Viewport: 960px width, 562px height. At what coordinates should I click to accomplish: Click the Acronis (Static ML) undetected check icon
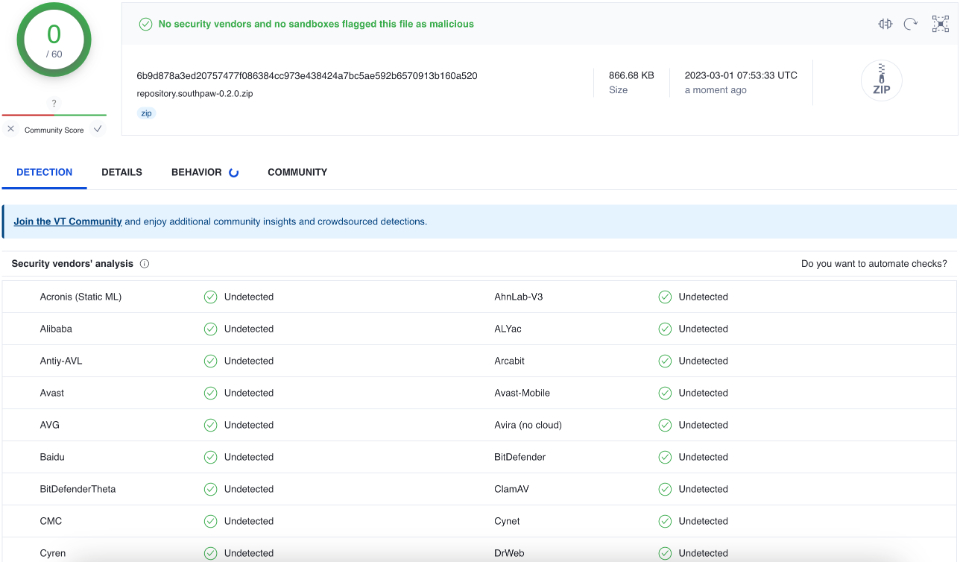tap(211, 297)
